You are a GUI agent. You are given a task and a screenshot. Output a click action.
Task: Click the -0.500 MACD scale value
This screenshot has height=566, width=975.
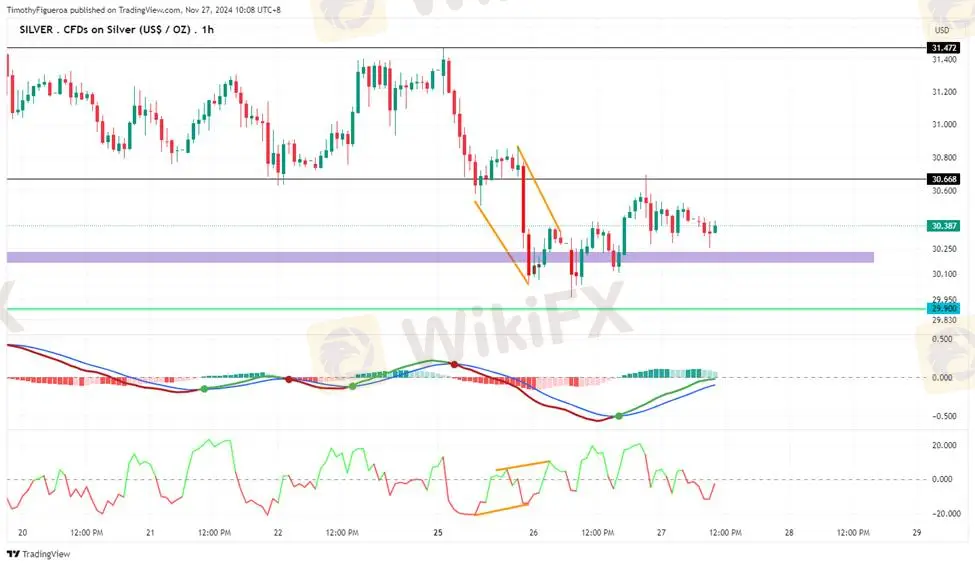point(942,416)
